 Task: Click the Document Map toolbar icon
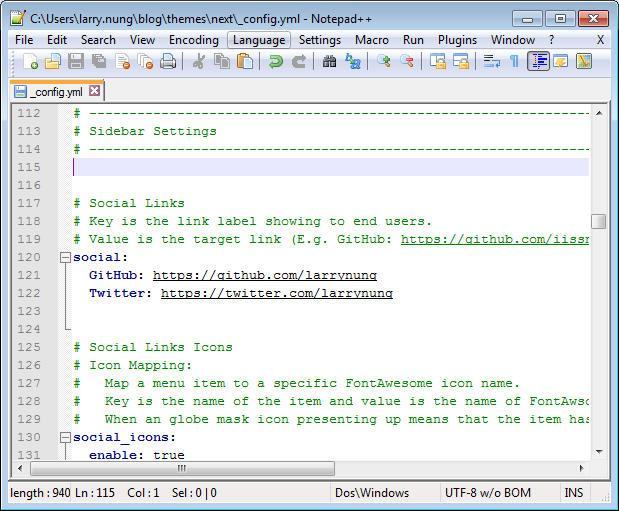[x=584, y=62]
